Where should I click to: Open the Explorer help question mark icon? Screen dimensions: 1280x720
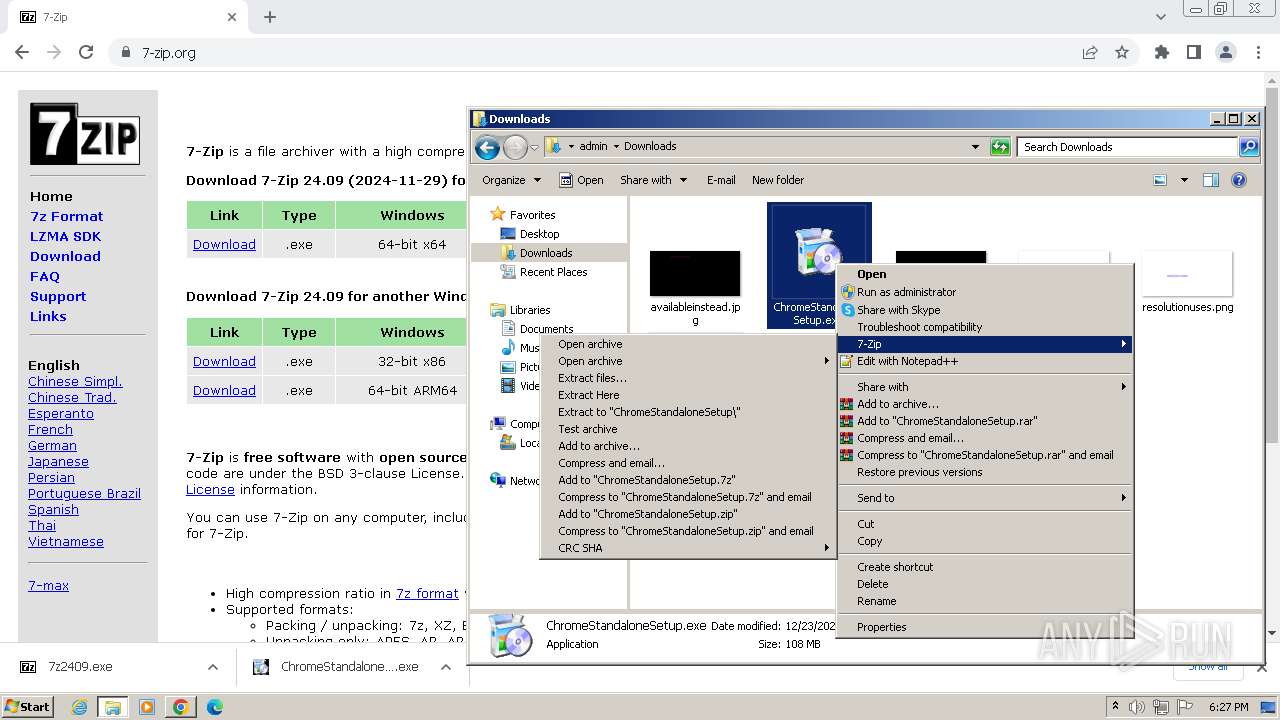(1239, 180)
